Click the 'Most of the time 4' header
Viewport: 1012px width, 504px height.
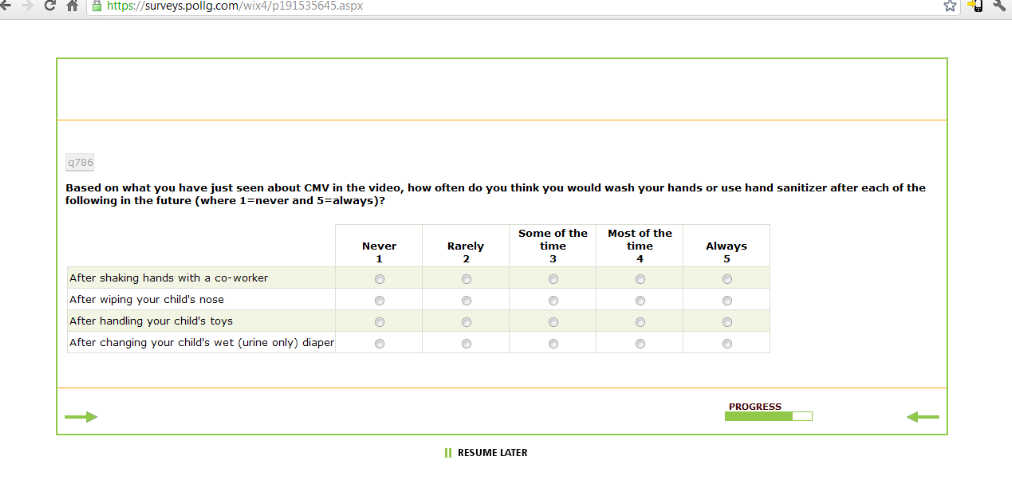[x=640, y=246]
